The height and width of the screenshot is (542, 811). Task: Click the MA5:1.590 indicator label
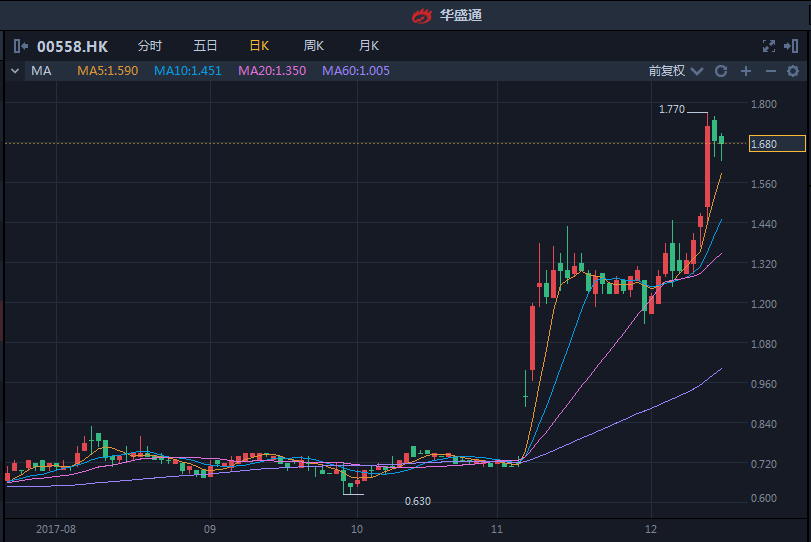pos(108,71)
